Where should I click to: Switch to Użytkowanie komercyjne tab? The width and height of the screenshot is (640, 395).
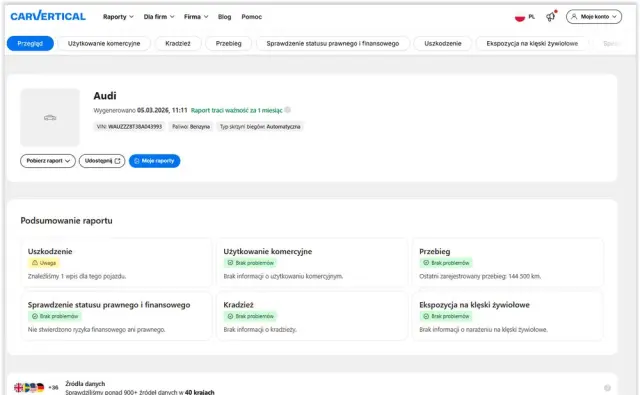pyautogui.click(x=104, y=43)
